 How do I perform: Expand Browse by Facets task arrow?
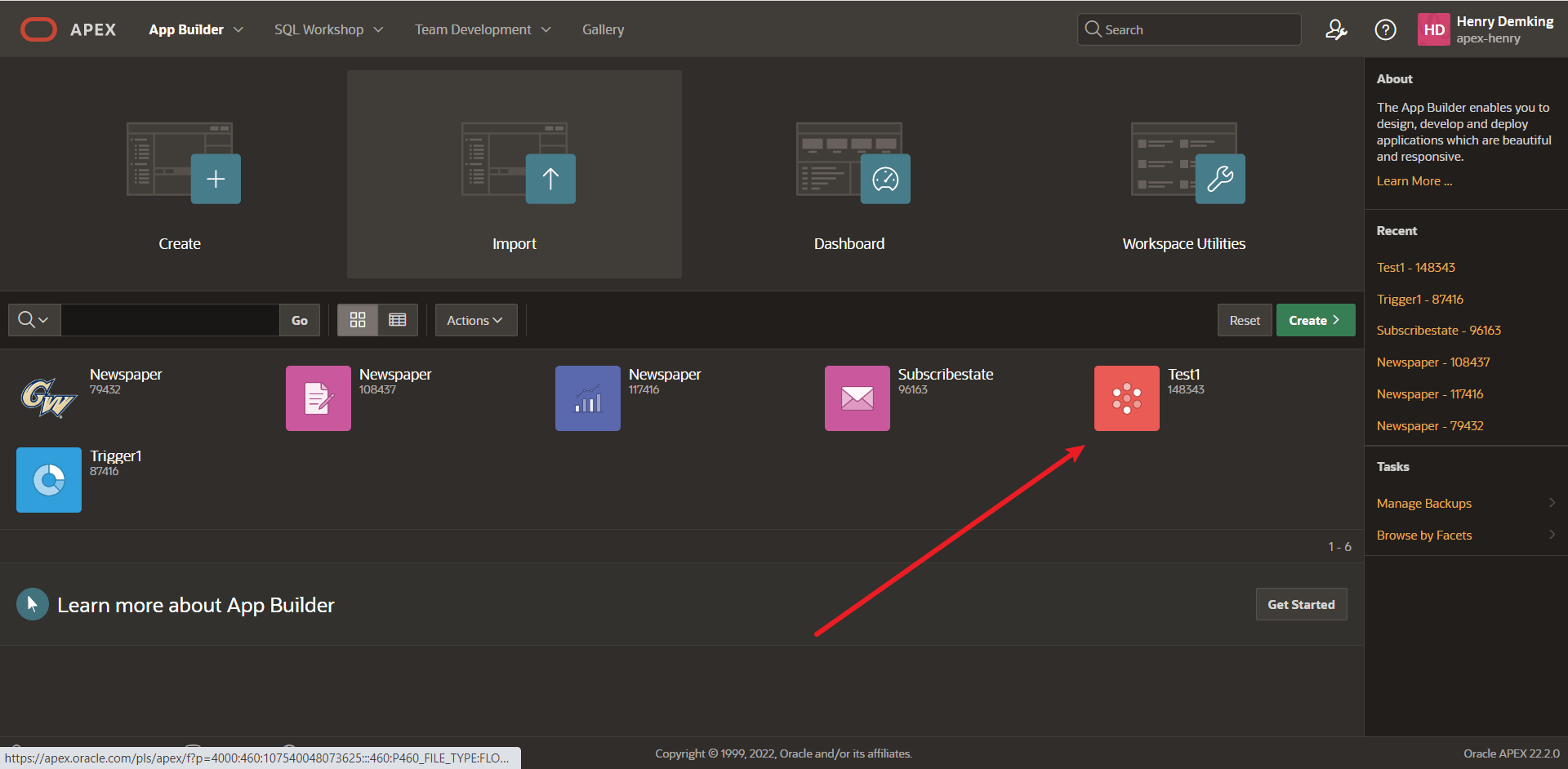(1552, 535)
